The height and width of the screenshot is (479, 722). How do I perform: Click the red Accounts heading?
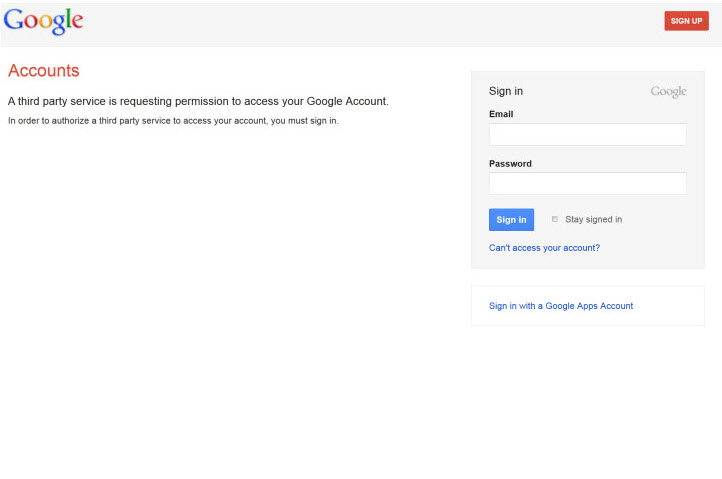43,71
